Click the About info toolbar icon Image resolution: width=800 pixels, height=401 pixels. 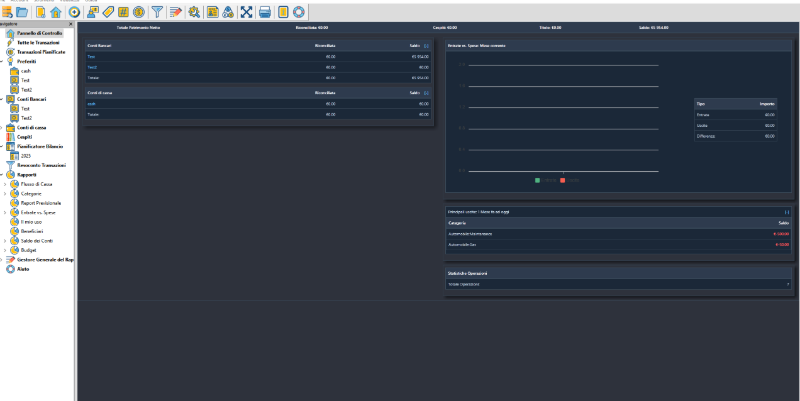pyautogui.click(x=283, y=12)
